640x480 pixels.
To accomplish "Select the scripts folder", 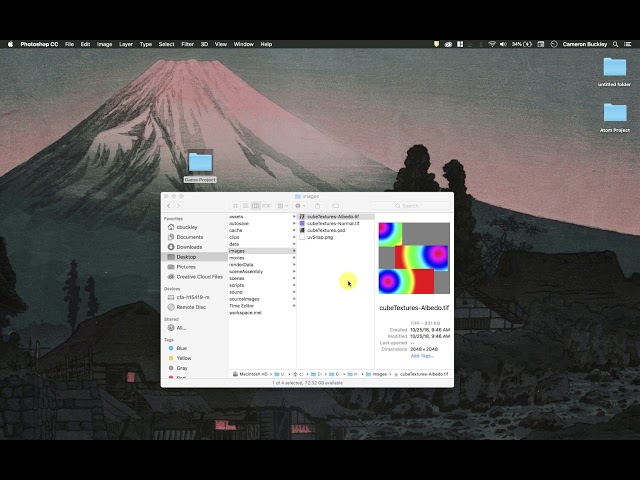I will click(x=262, y=285).
